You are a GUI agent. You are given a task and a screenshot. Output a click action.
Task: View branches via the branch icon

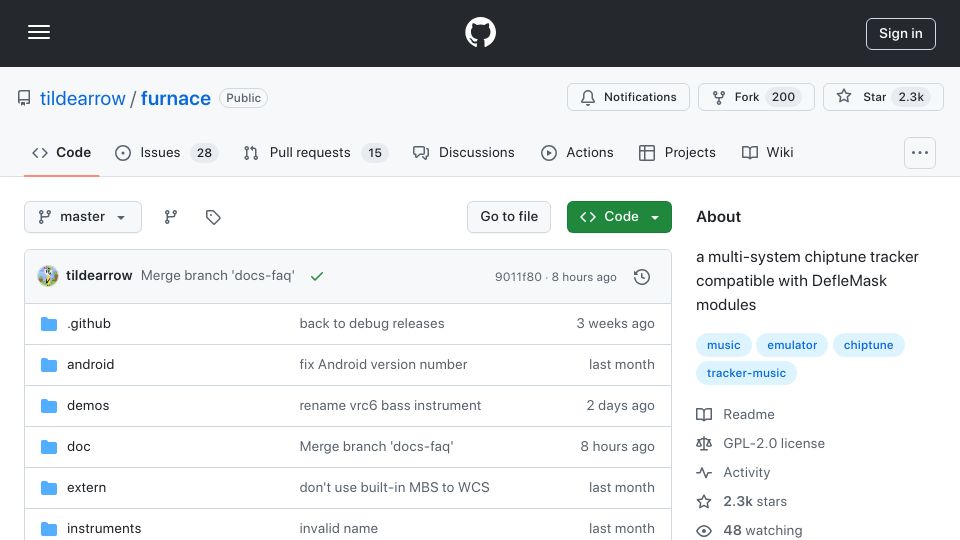(x=171, y=217)
